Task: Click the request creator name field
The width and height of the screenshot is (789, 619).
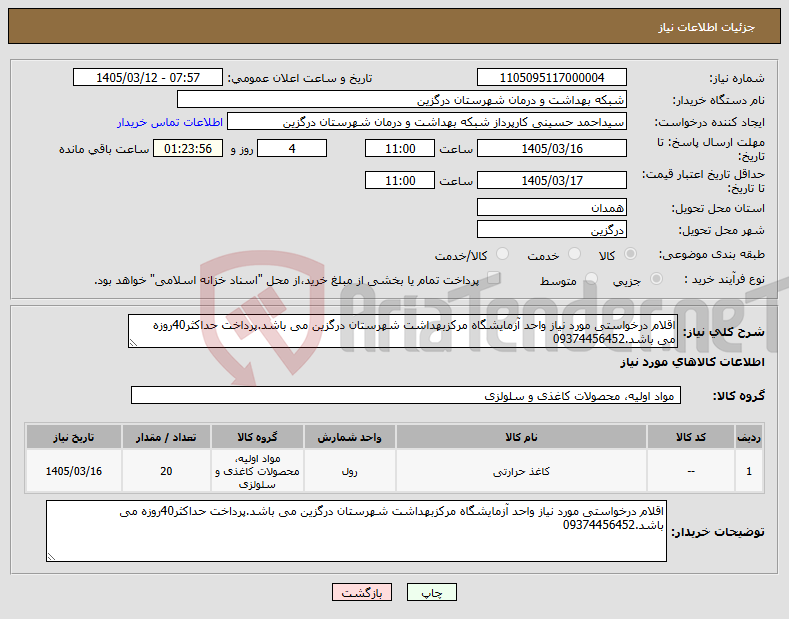Action: tap(427, 122)
